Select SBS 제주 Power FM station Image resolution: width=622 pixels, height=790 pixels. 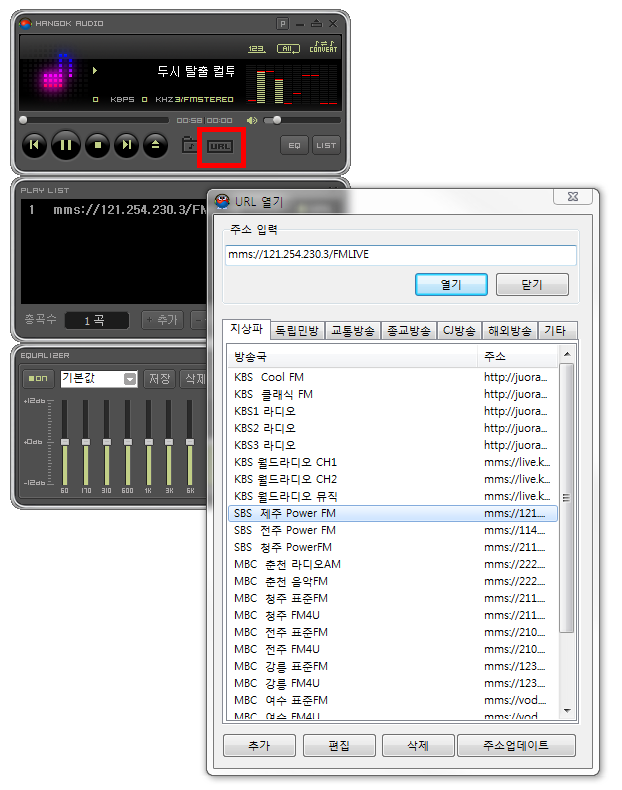coord(393,513)
